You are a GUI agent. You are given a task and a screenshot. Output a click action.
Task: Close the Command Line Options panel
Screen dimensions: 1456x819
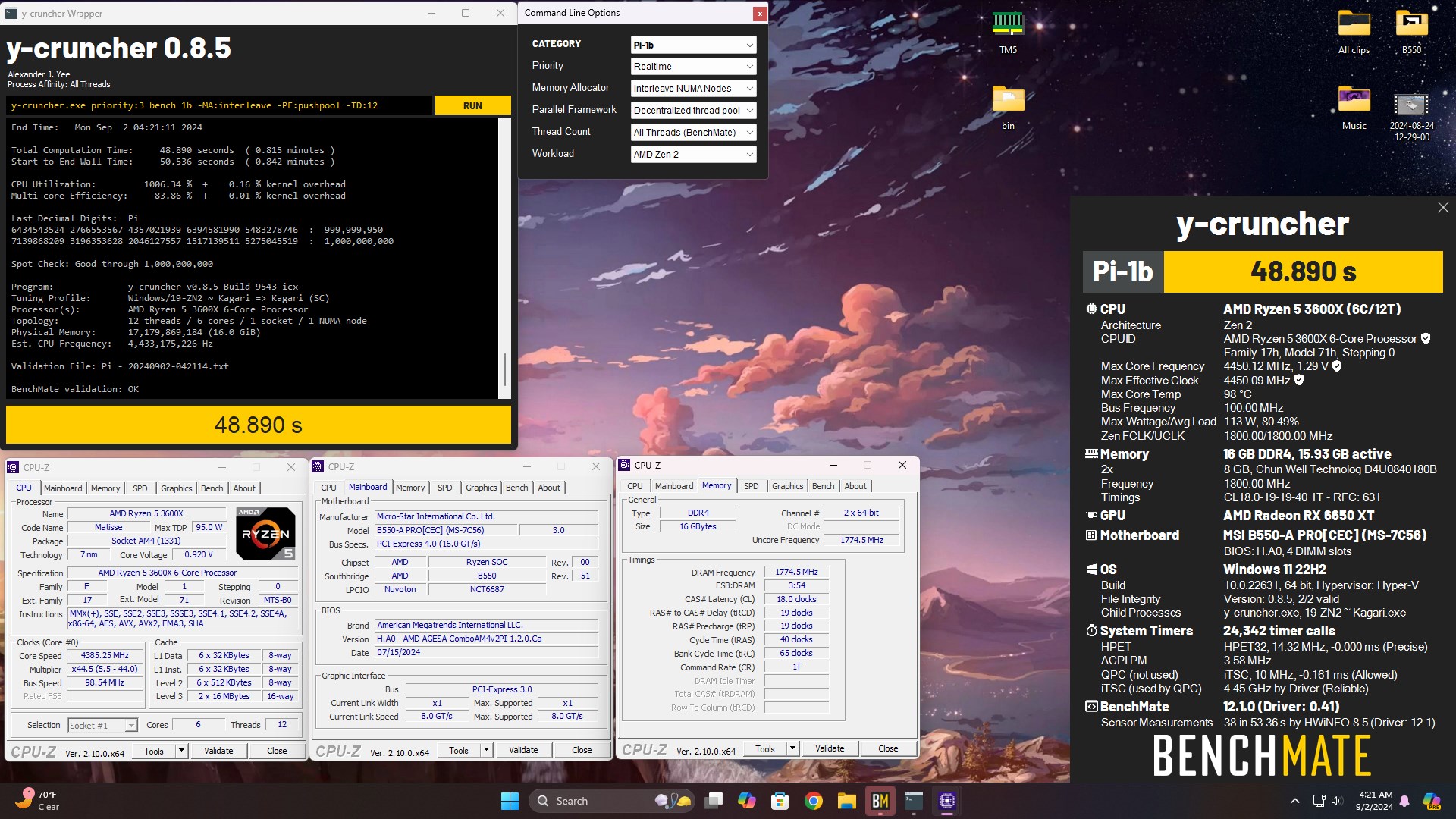pyautogui.click(x=759, y=14)
